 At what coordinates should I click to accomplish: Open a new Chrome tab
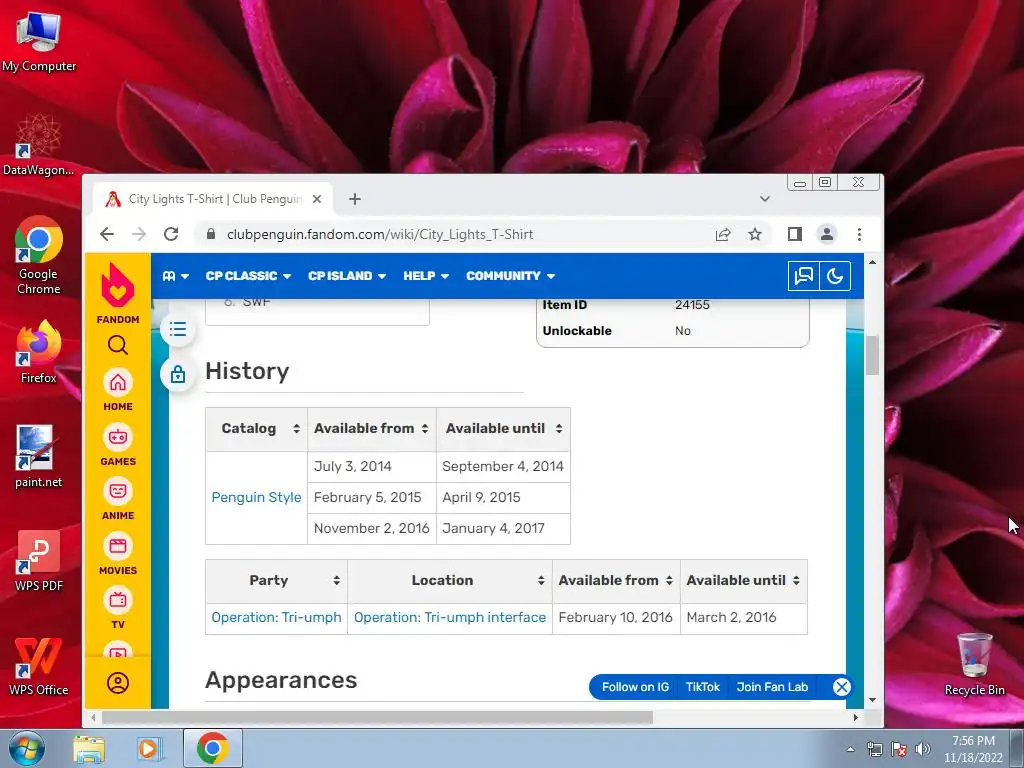point(355,199)
